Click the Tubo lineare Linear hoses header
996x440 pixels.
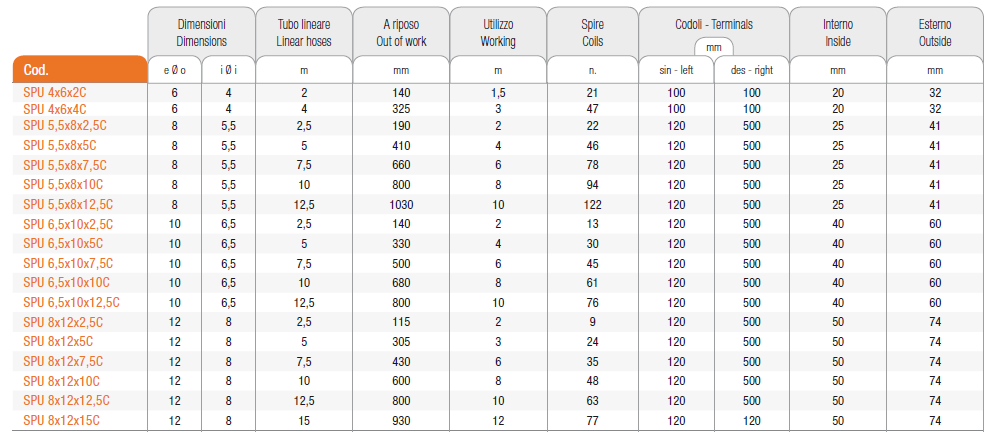(x=304, y=34)
